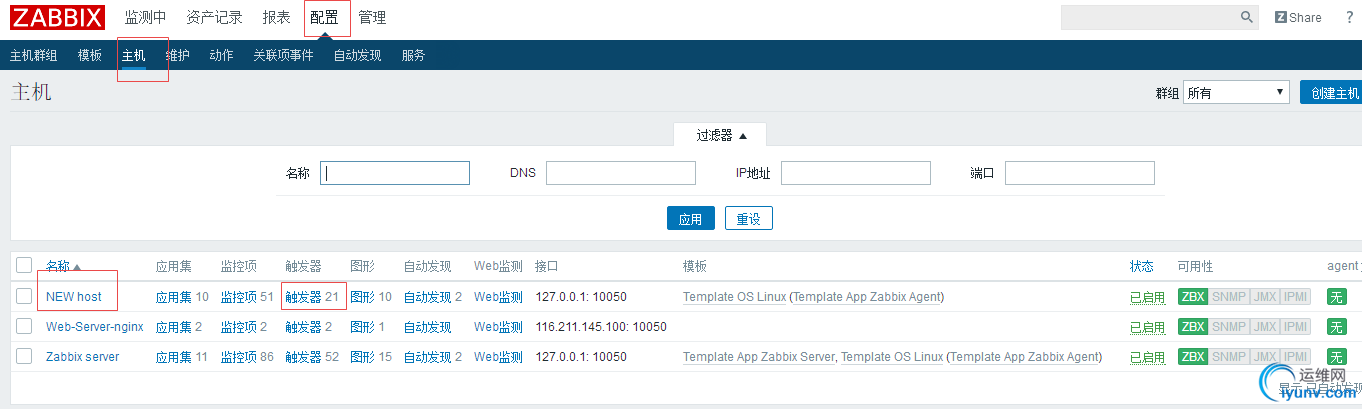Viewport: 1362px width, 409px height.
Task: Toggle 已启用 status for NEW host
Action: pos(1147,297)
